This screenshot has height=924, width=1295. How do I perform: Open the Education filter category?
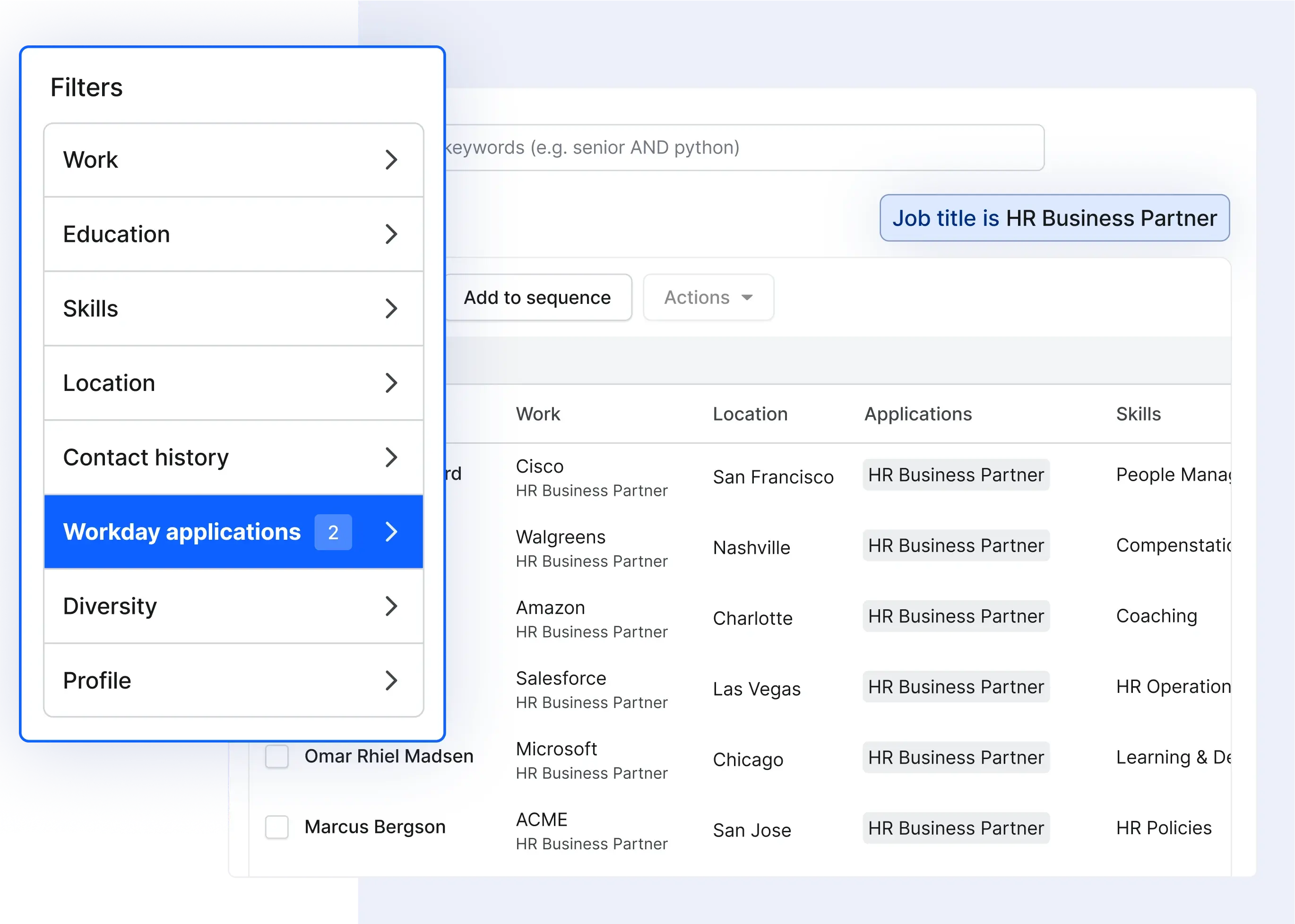(x=234, y=234)
